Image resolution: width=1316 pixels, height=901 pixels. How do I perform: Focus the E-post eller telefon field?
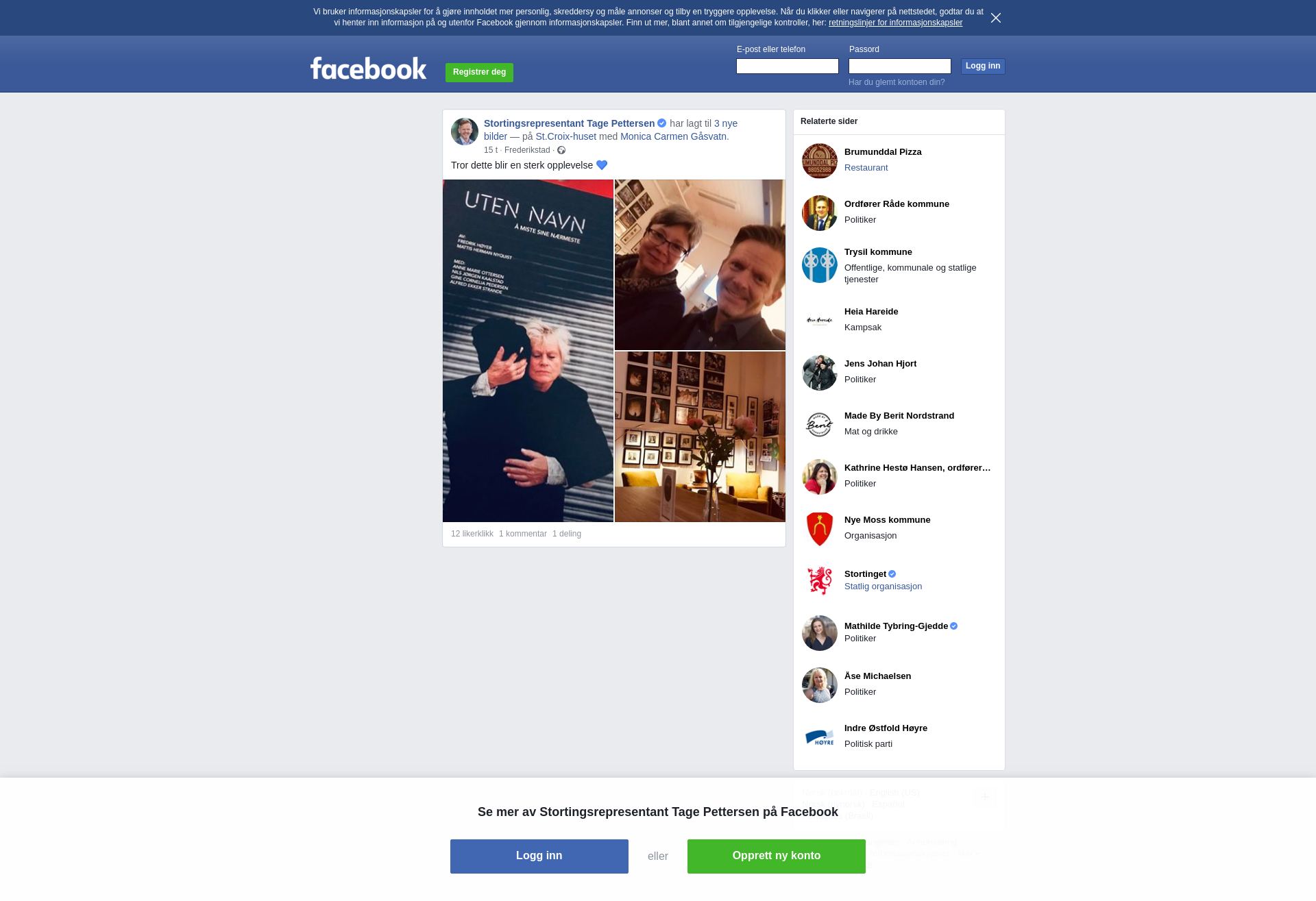pos(787,66)
